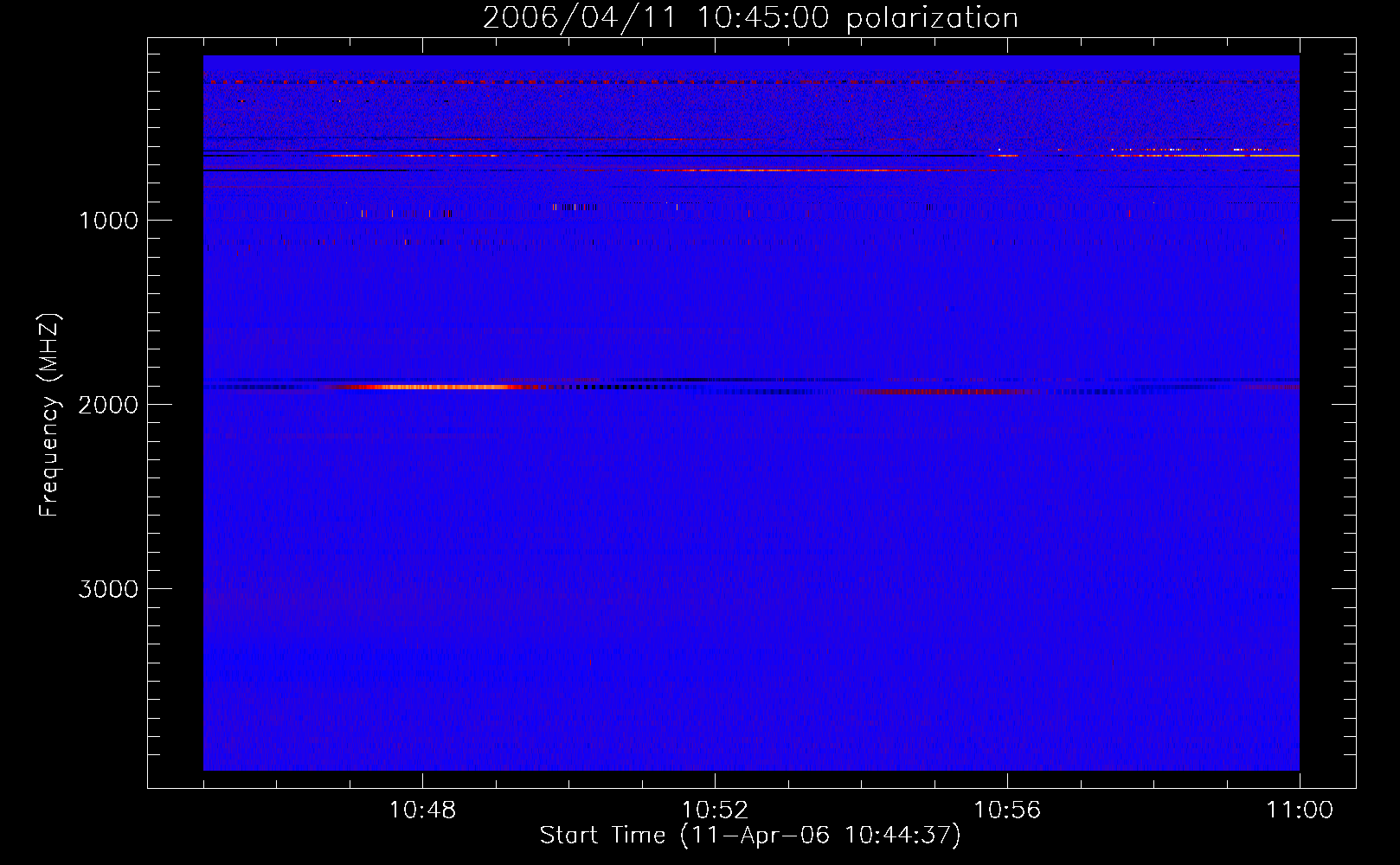Click the 10:56 time tick label

[1007, 811]
